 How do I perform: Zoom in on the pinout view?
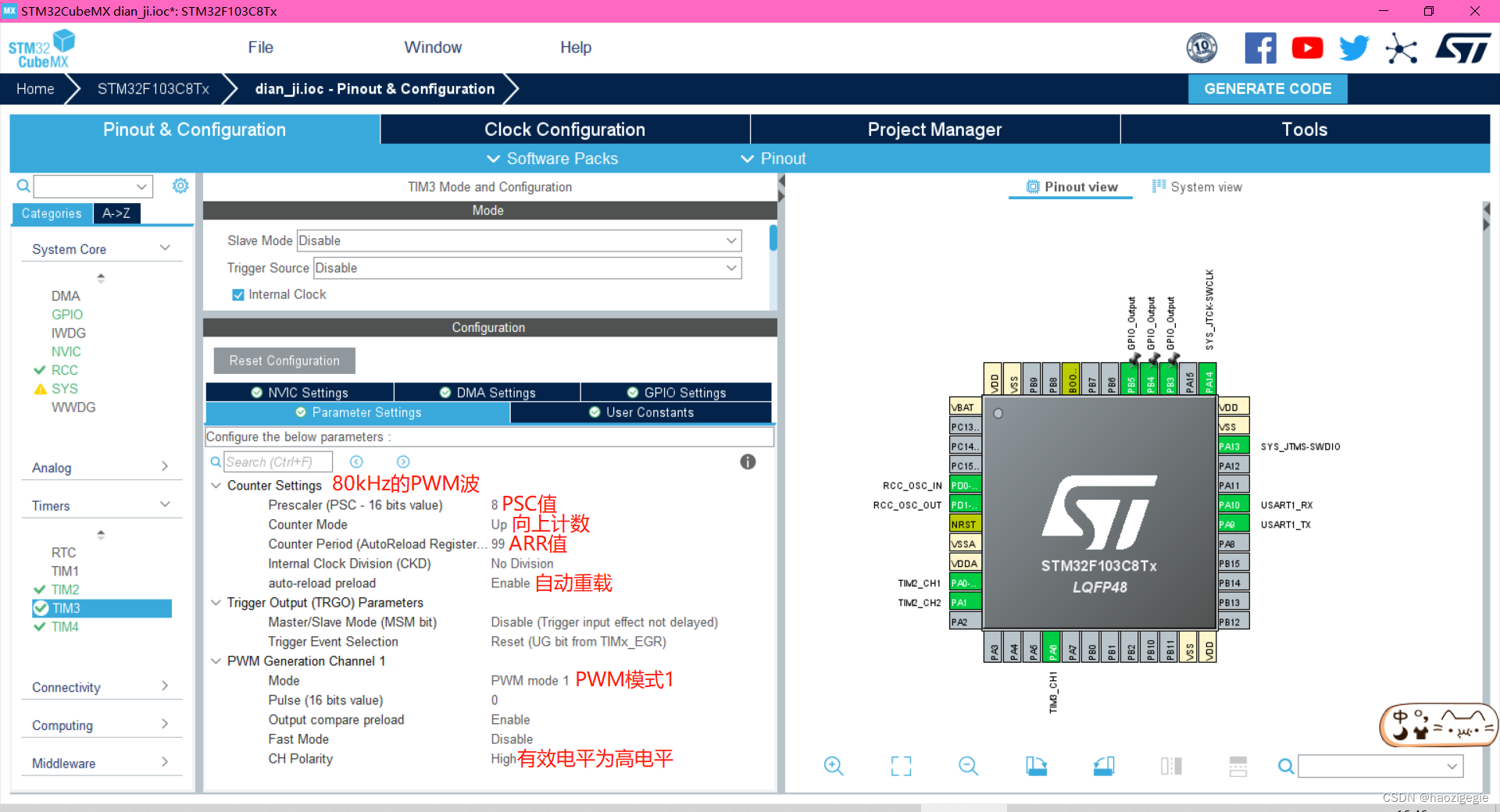(x=834, y=766)
